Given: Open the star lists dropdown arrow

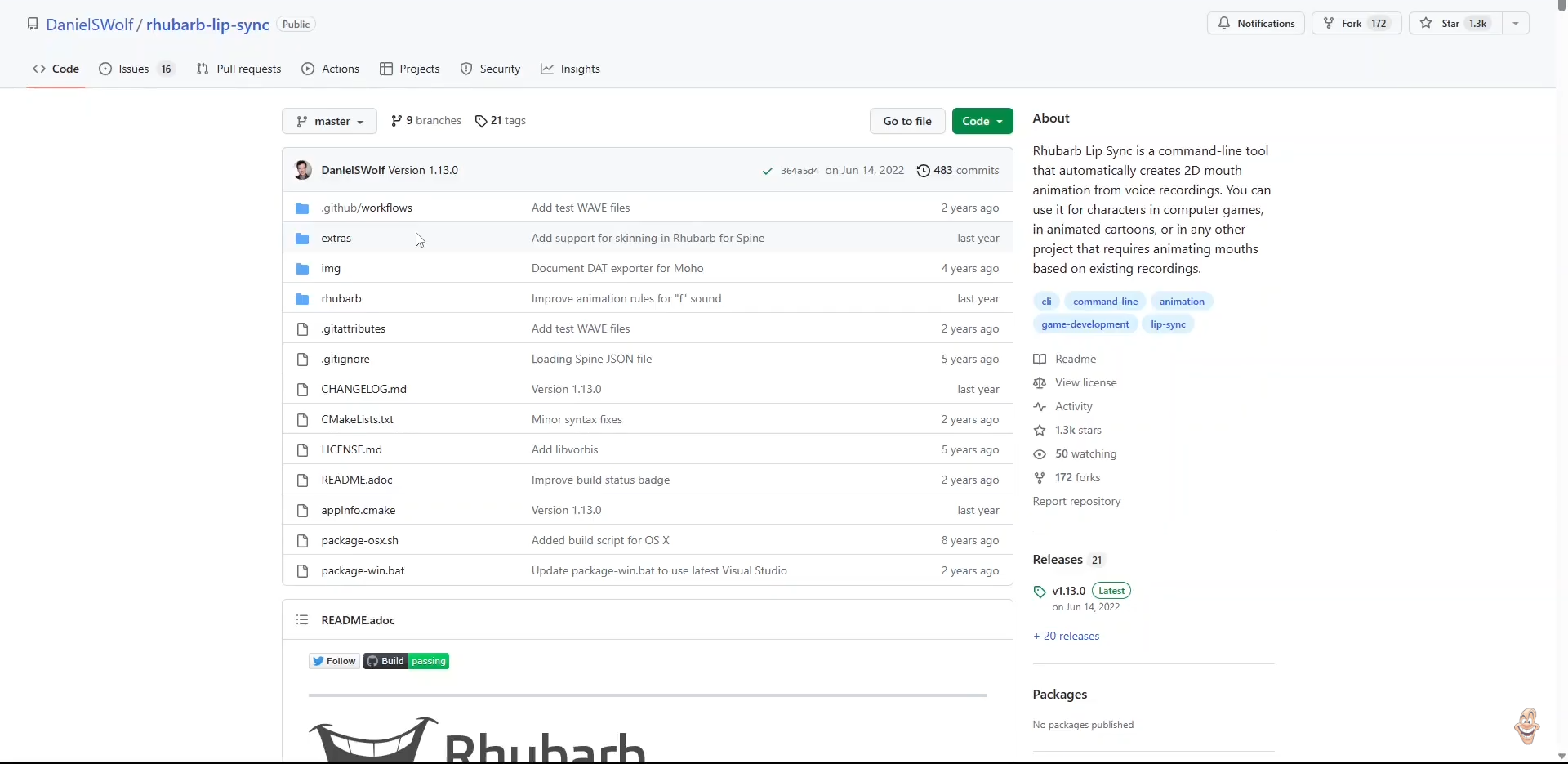Looking at the screenshot, I should pyautogui.click(x=1516, y=24).
